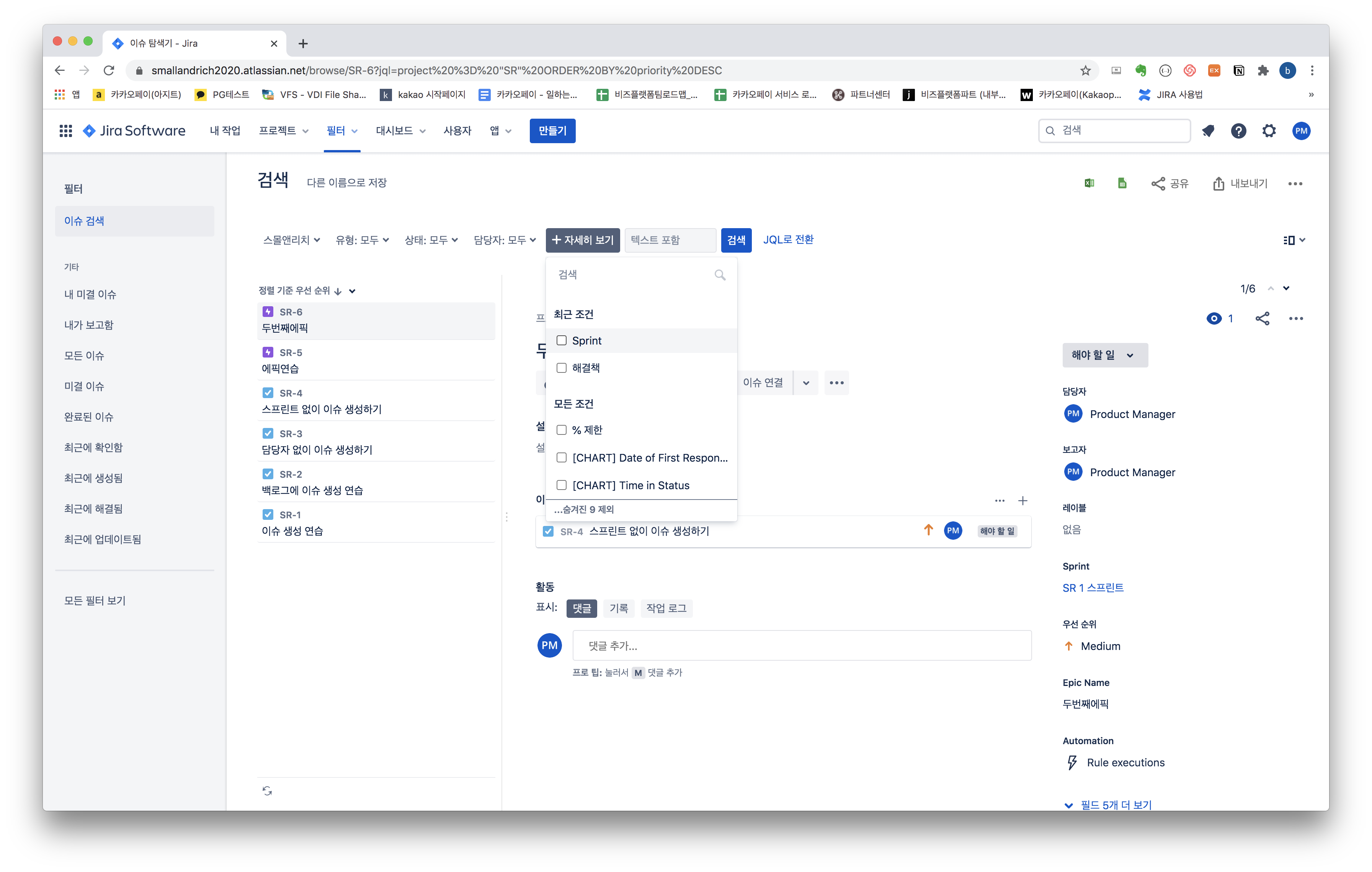Screen dimensions: 1372x872
Task: Open Jira settings gear icon
Action: [x=1269, y=131]
